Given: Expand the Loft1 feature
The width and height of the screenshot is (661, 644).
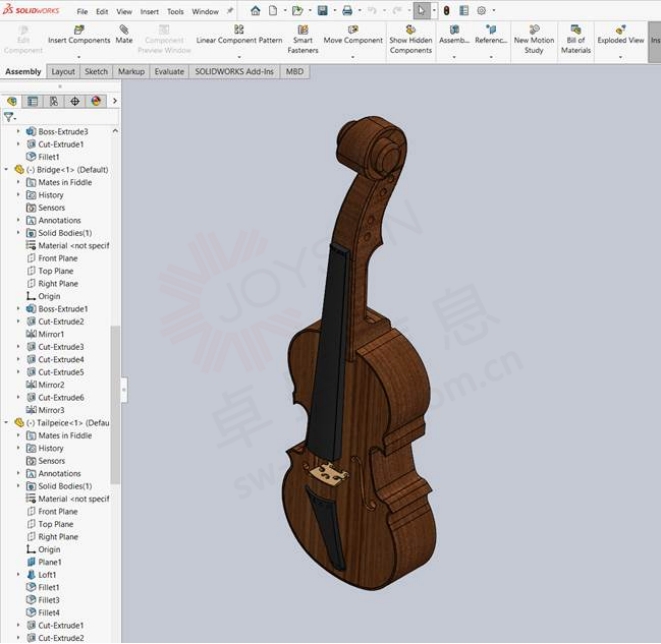Looking at the screenshot, I should (x=18, y=574).
